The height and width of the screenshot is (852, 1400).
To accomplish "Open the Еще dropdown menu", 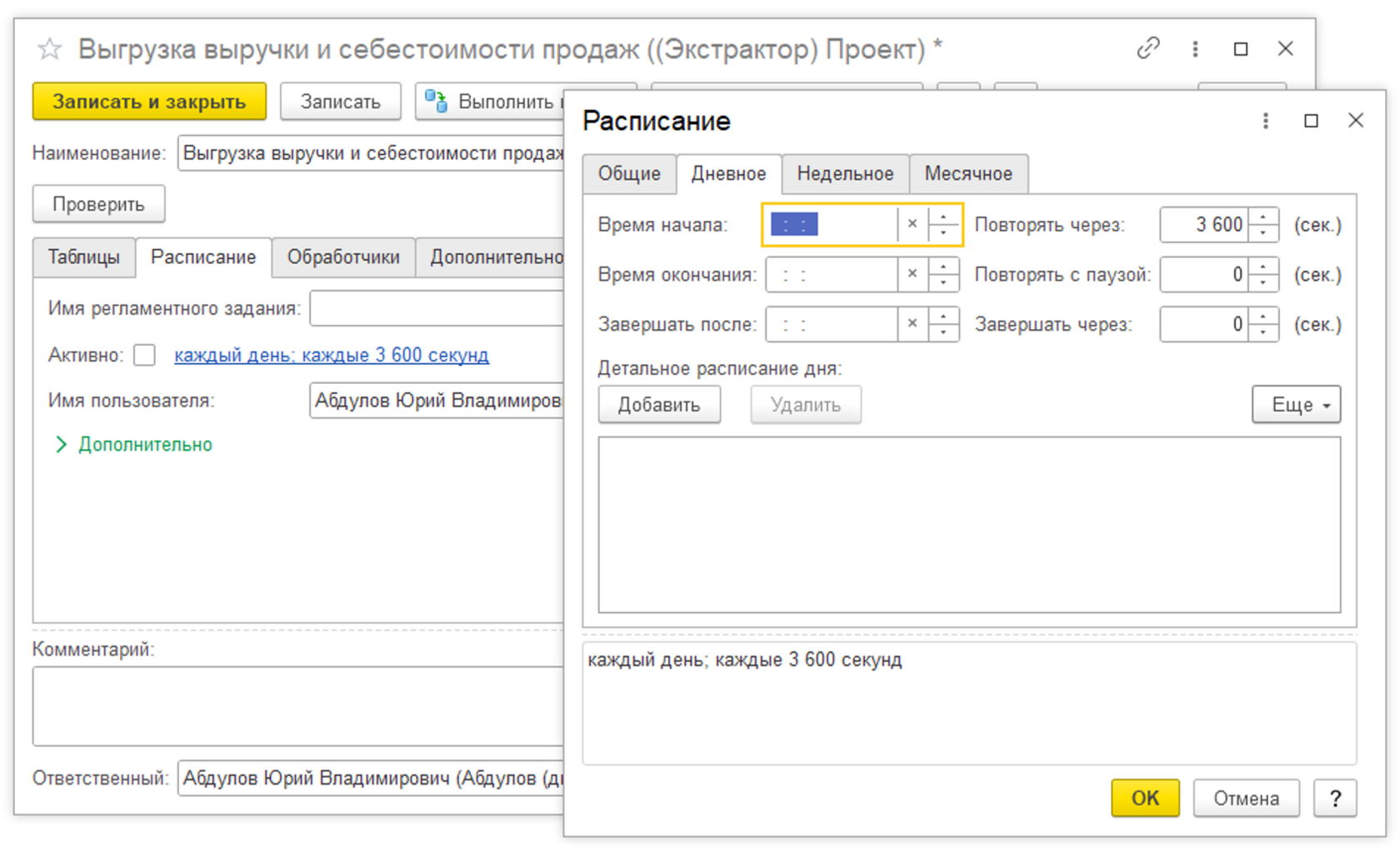I will click(x=1296, y=405).
